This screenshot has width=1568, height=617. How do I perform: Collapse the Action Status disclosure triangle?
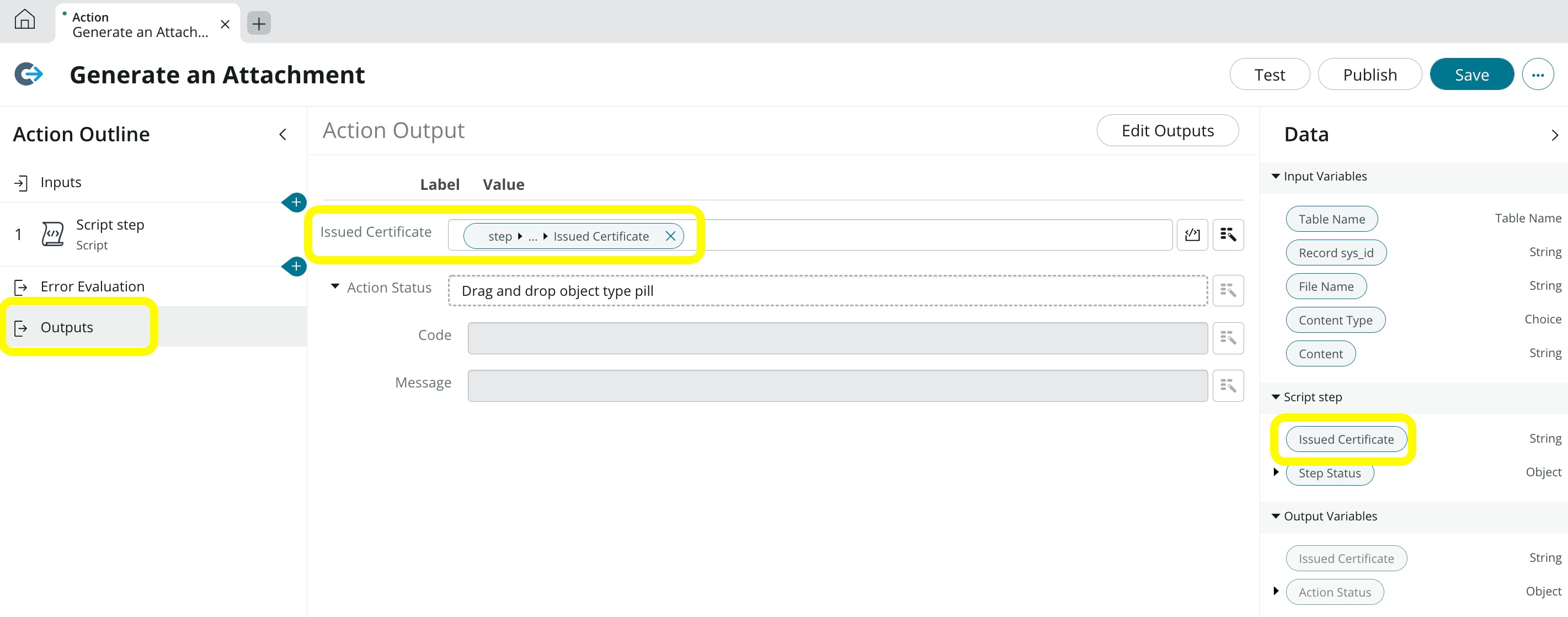pos(334,287)
